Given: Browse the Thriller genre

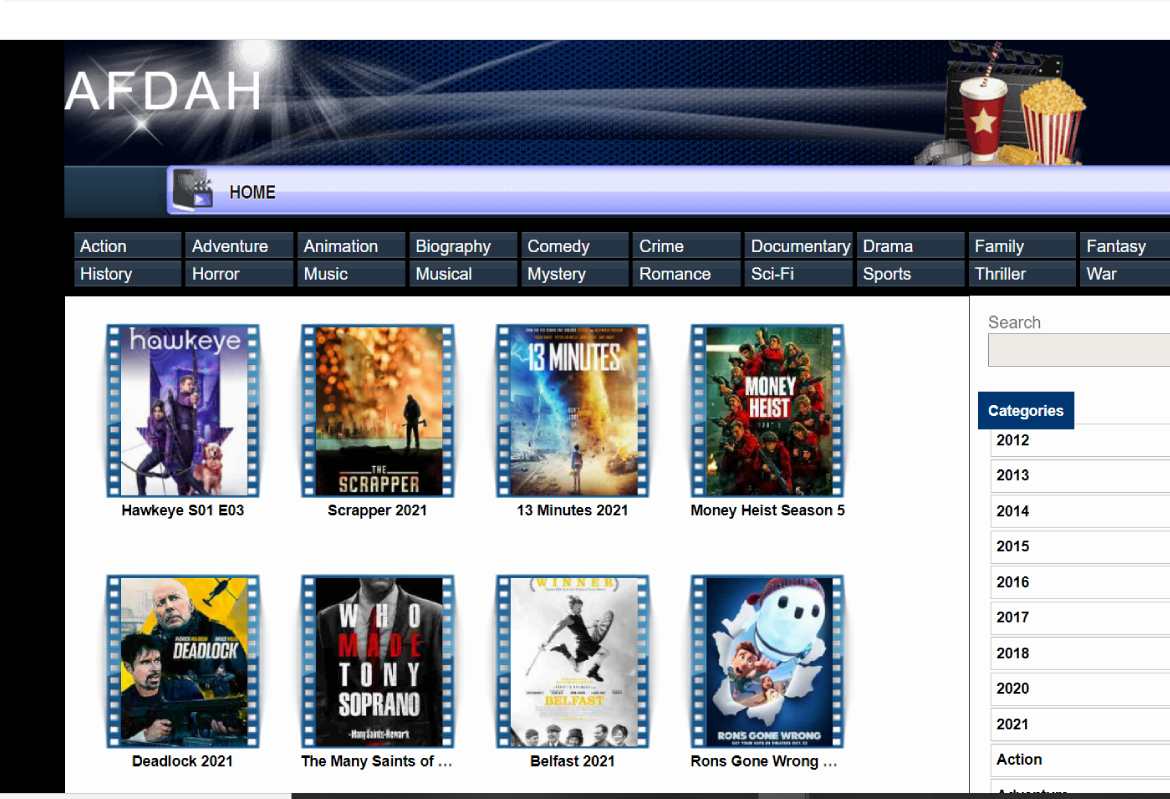Looking at the screenshot, I should pos(1022,273).
